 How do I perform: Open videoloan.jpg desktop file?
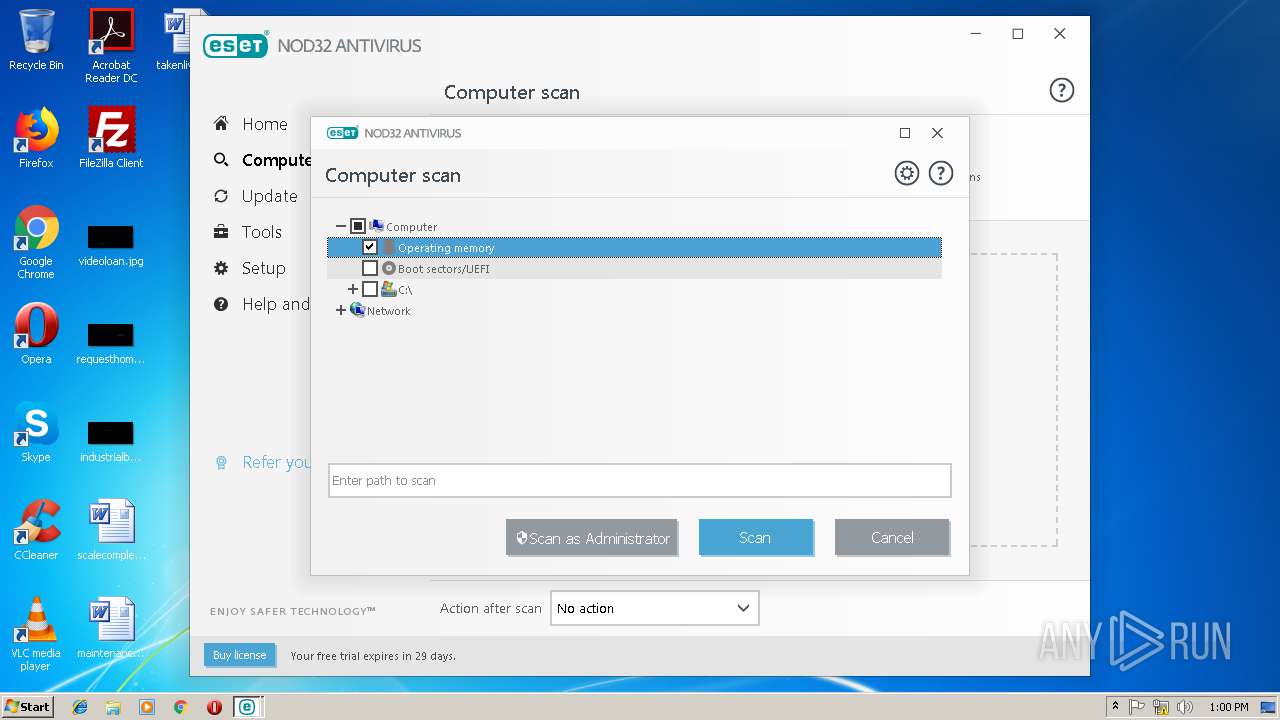(x=111, y=244)
